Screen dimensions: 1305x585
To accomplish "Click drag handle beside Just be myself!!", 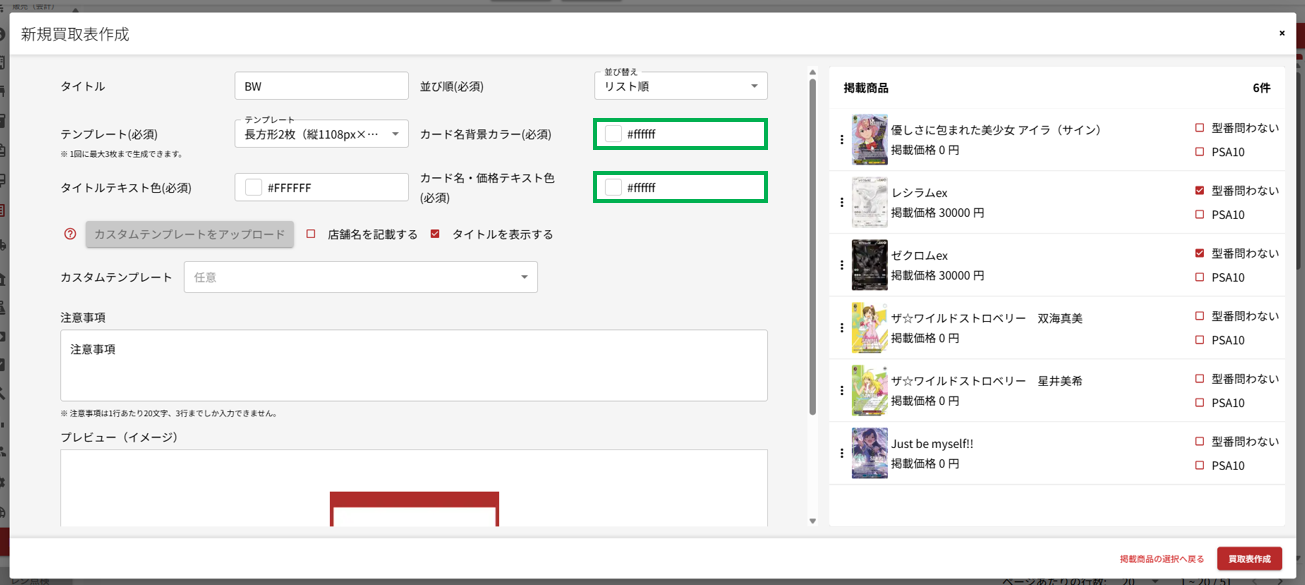I will coord(842,453).
